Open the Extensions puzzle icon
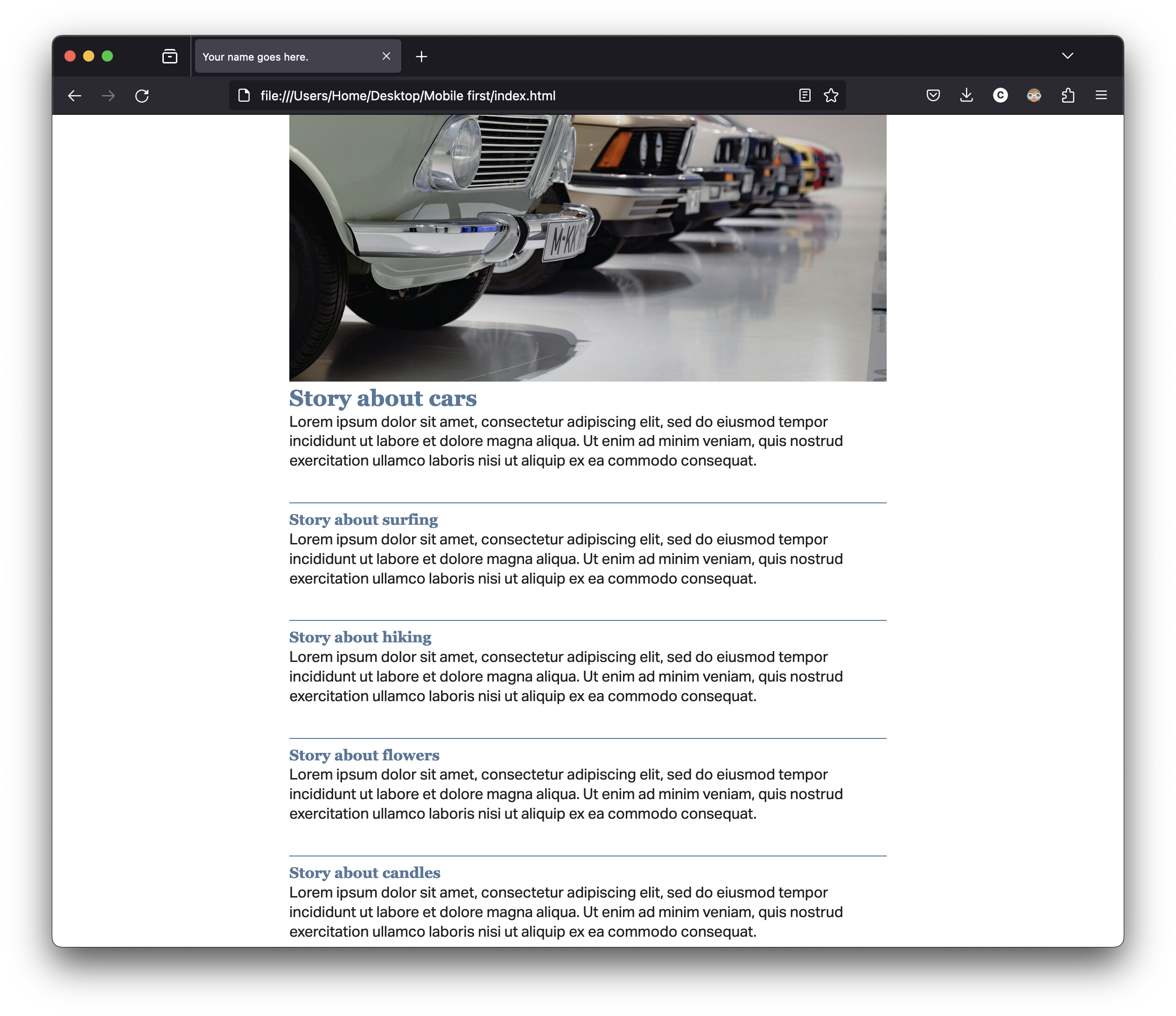This screenshot has width=1176, height=1016. click(1068, 95)
